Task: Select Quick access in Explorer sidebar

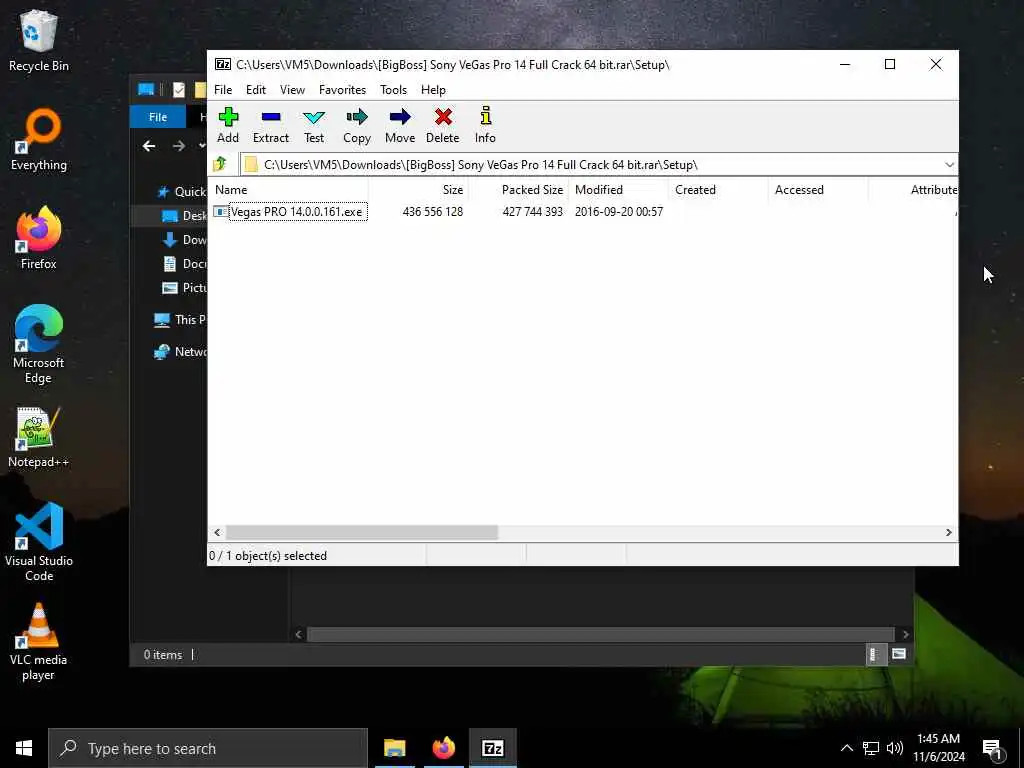Action: pyautogui.click(x=181, y=191)
